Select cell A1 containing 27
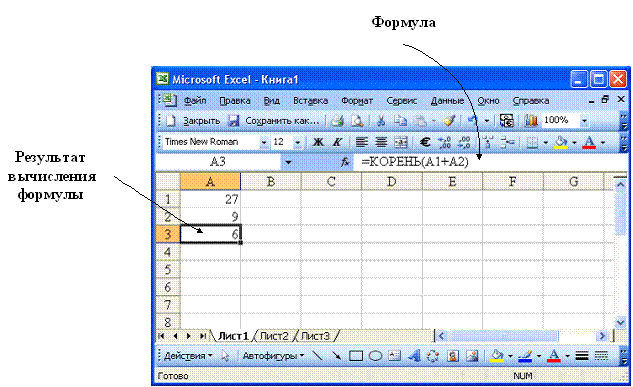 [x=210, y=199]
